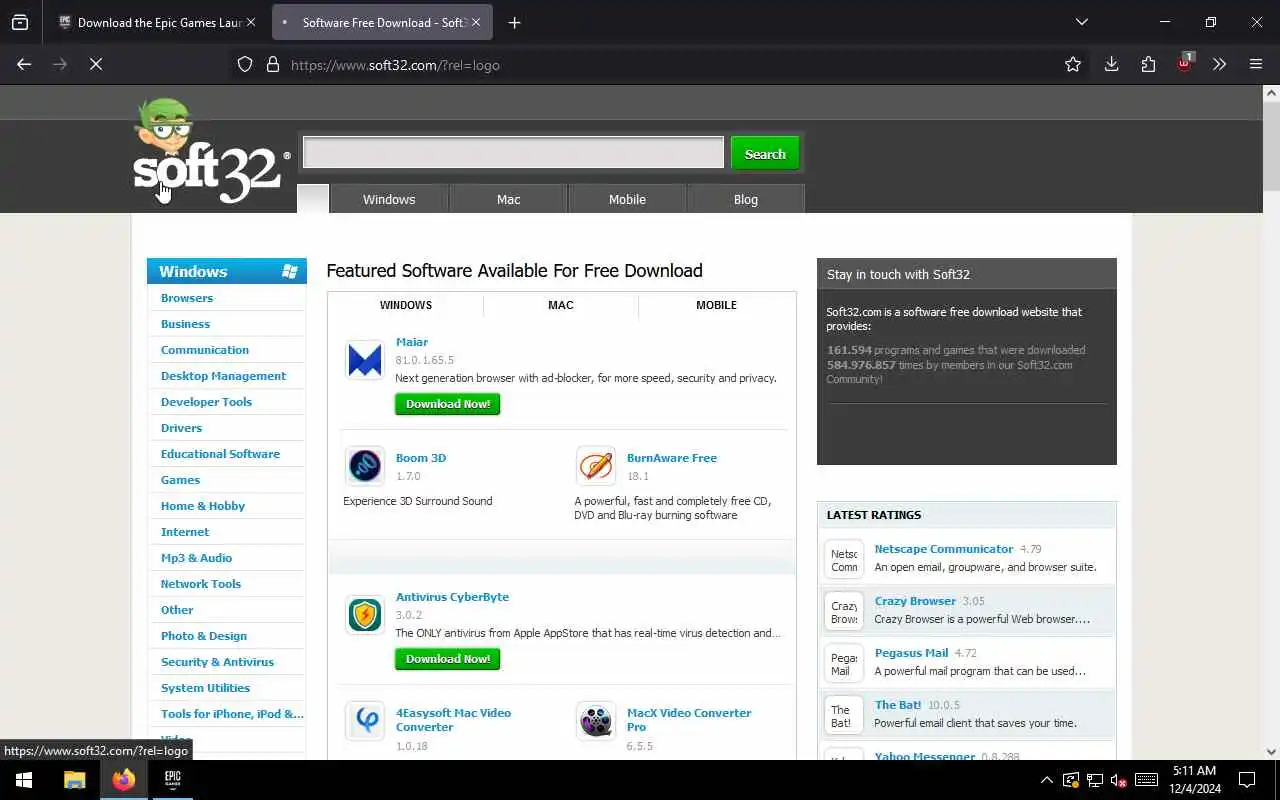Image resolution: width=1280 pixels, height=800 pixels.
Task: Switch featured software to MOBILE tab
Action: (716, 305)
